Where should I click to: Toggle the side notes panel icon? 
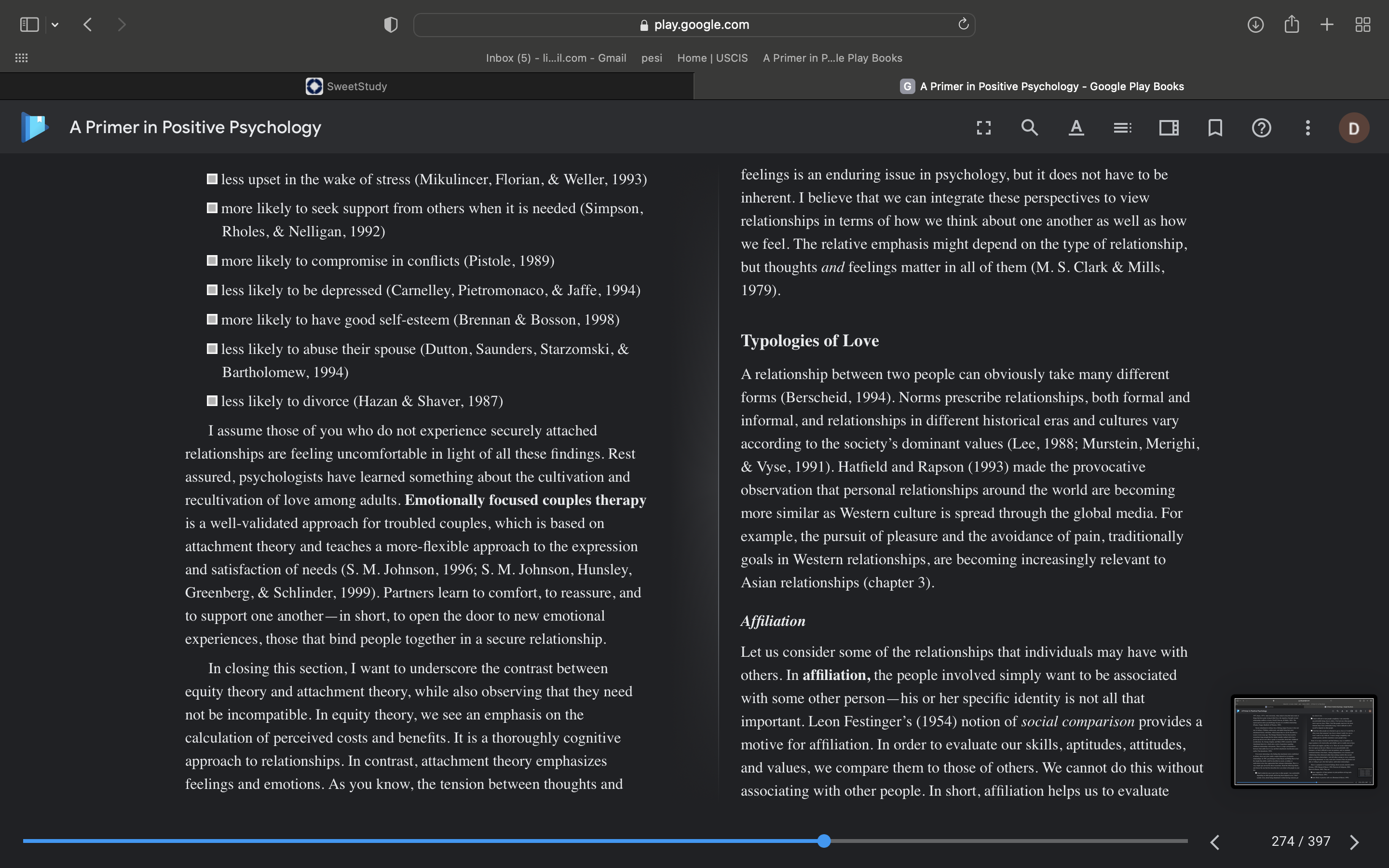point(1169,127)
